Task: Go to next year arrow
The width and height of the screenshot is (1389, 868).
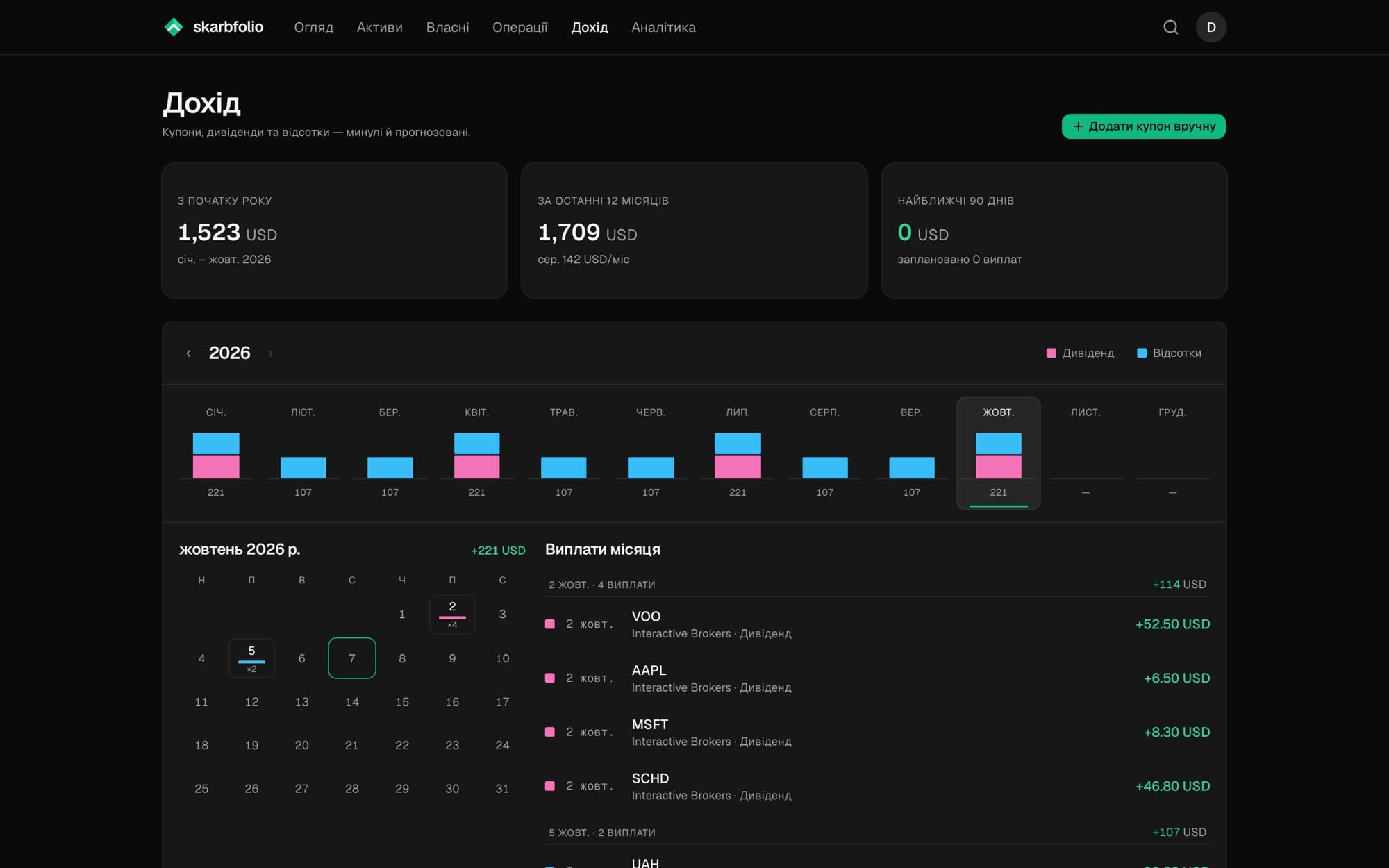Action: tap(270, 353)
